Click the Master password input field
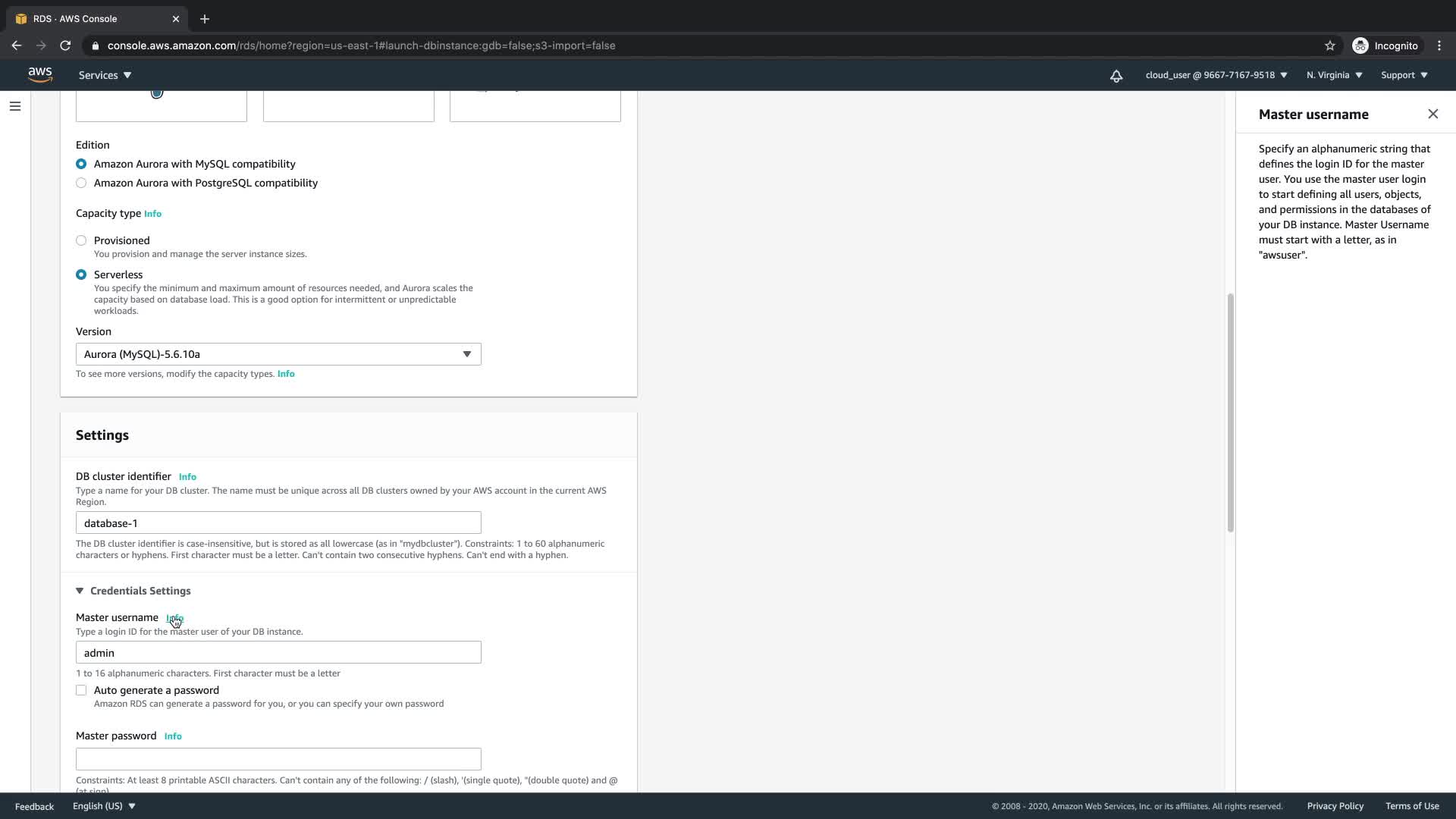This screenshot has width=1456, height=819. (x=278, y=759)
